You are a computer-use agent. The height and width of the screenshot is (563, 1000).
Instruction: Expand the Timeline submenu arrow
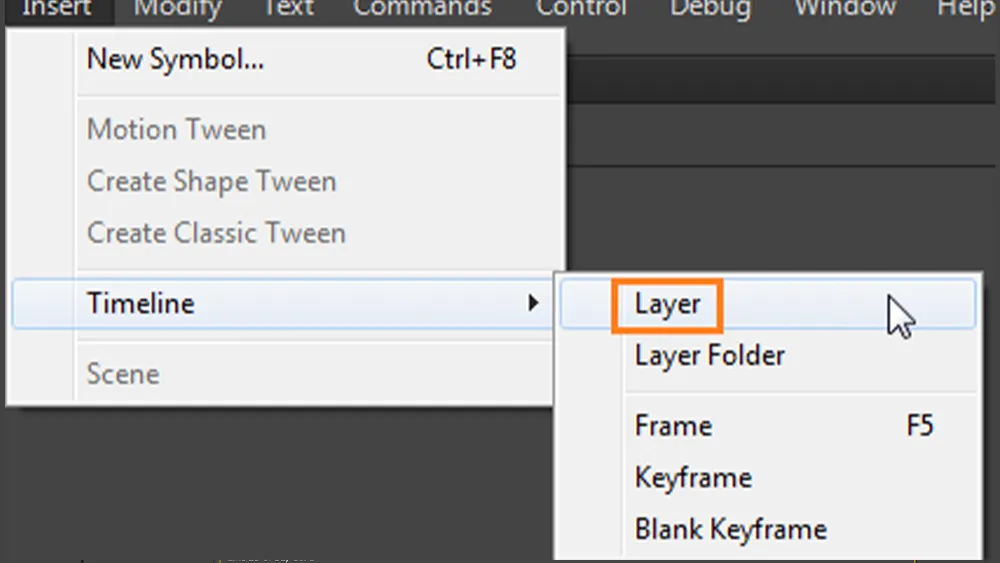tap(534, 303)
